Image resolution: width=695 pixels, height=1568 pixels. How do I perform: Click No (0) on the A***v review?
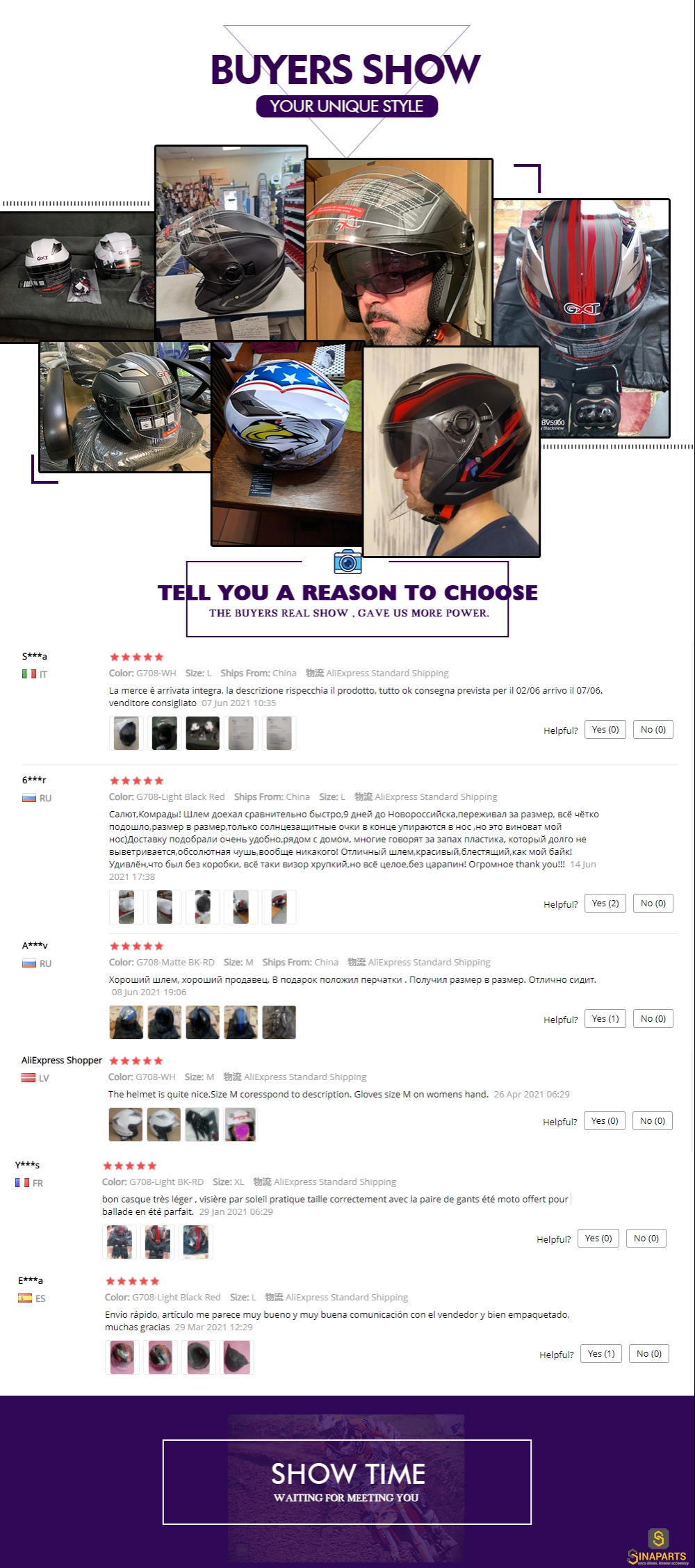(x=653, y=1019)
